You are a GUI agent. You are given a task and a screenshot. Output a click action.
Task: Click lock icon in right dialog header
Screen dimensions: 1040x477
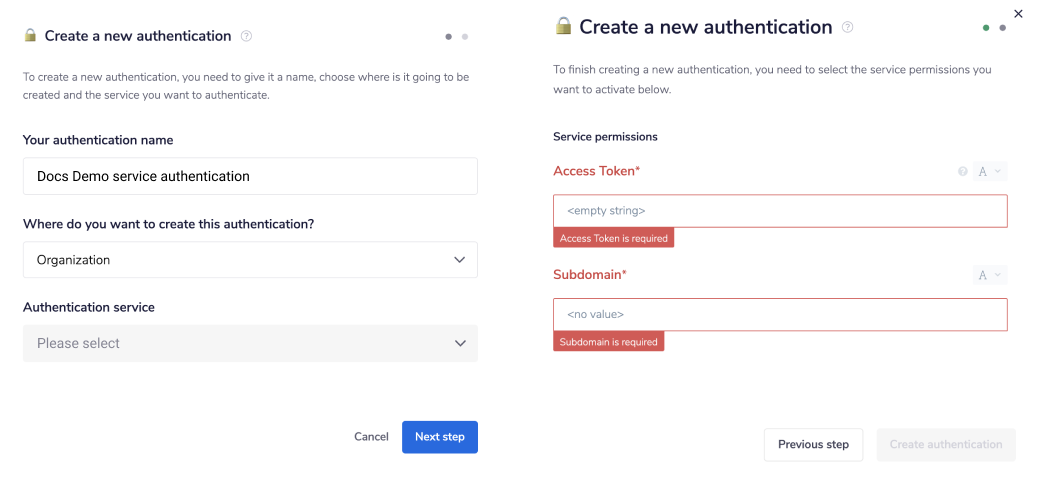[x=563, y=27]
